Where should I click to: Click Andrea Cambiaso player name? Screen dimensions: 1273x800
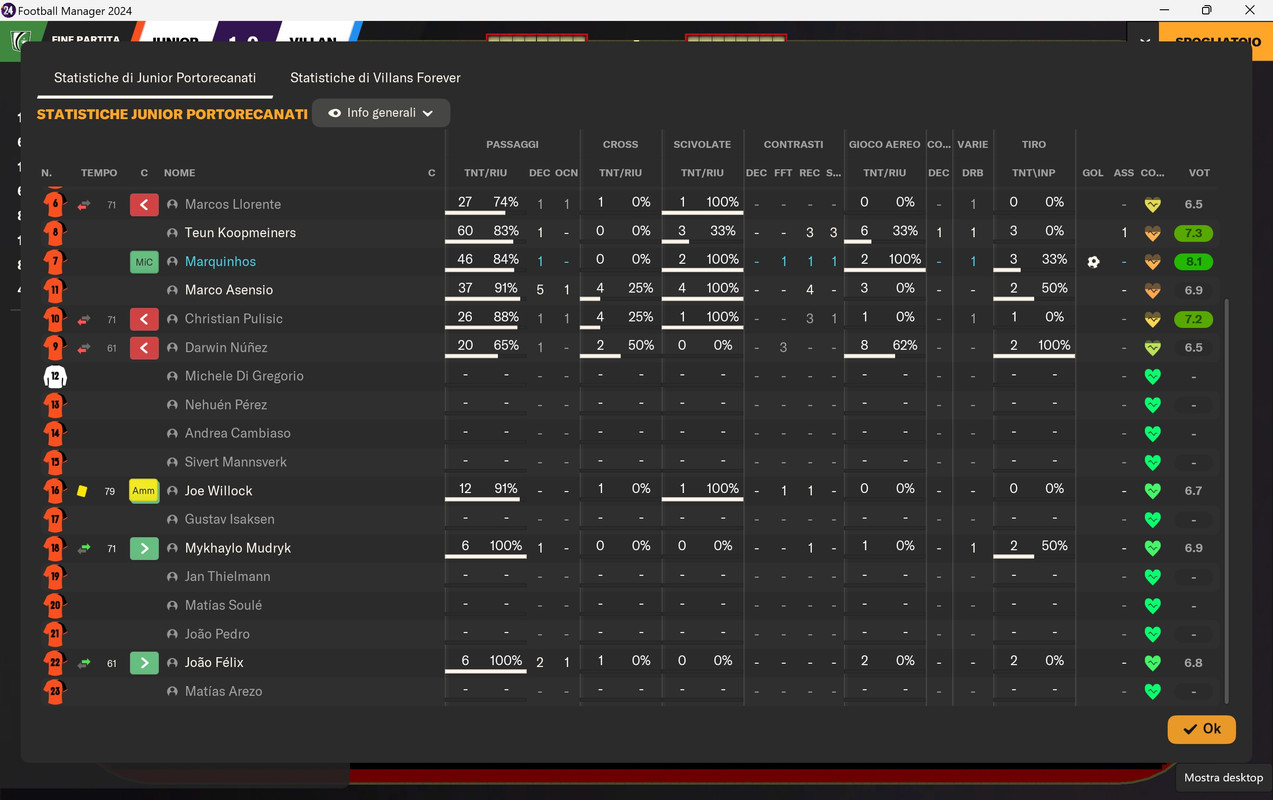238,434
